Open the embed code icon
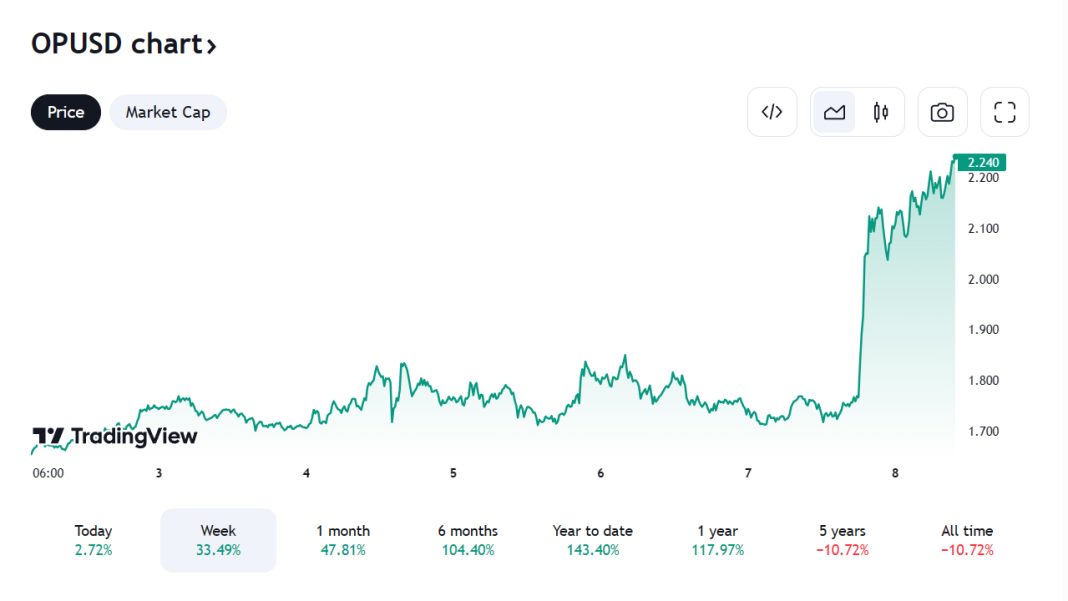 coord(772,112)
